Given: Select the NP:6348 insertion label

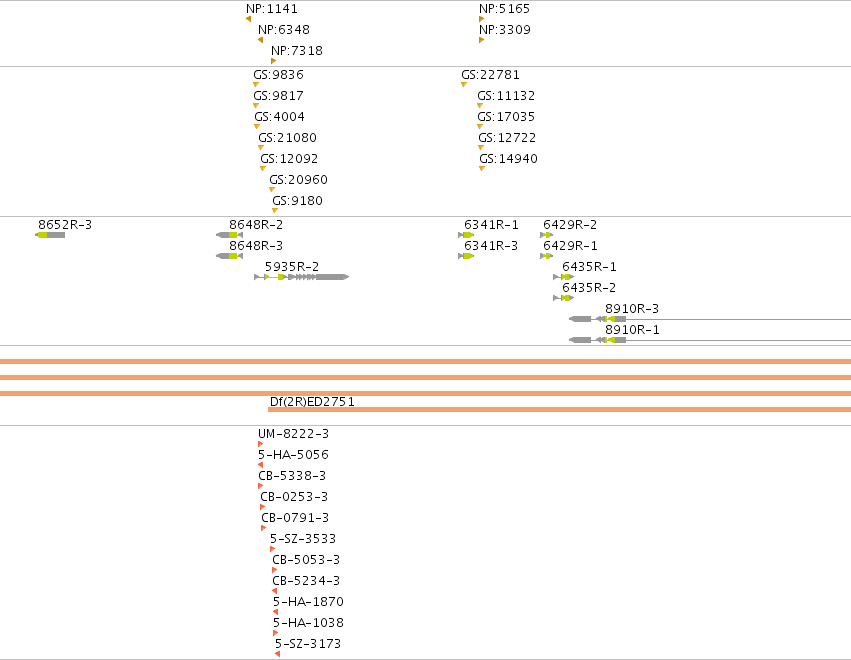Looking at the screenshot, I should (284, 30).
